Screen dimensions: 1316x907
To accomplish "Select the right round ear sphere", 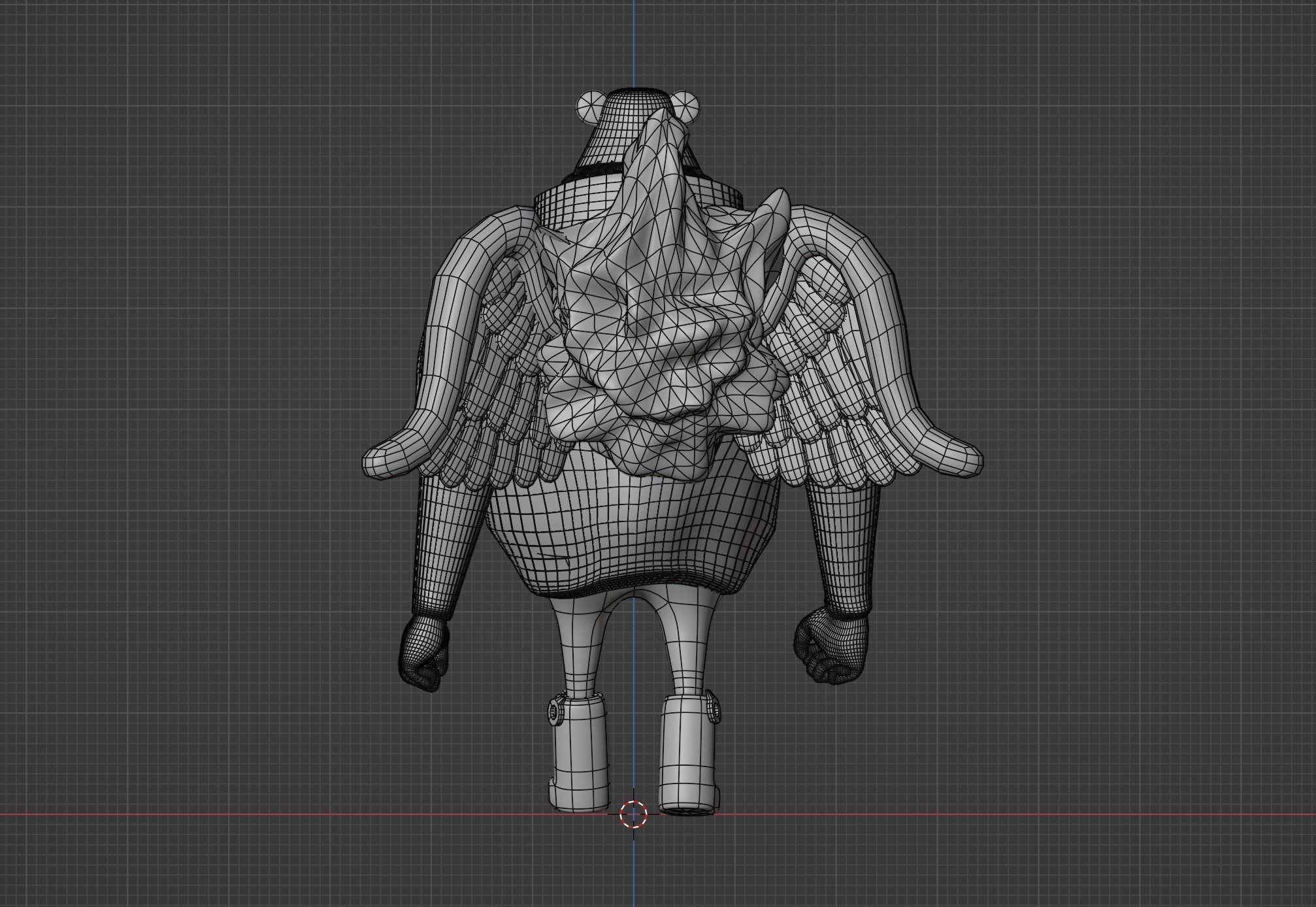I will click(684, 106).
